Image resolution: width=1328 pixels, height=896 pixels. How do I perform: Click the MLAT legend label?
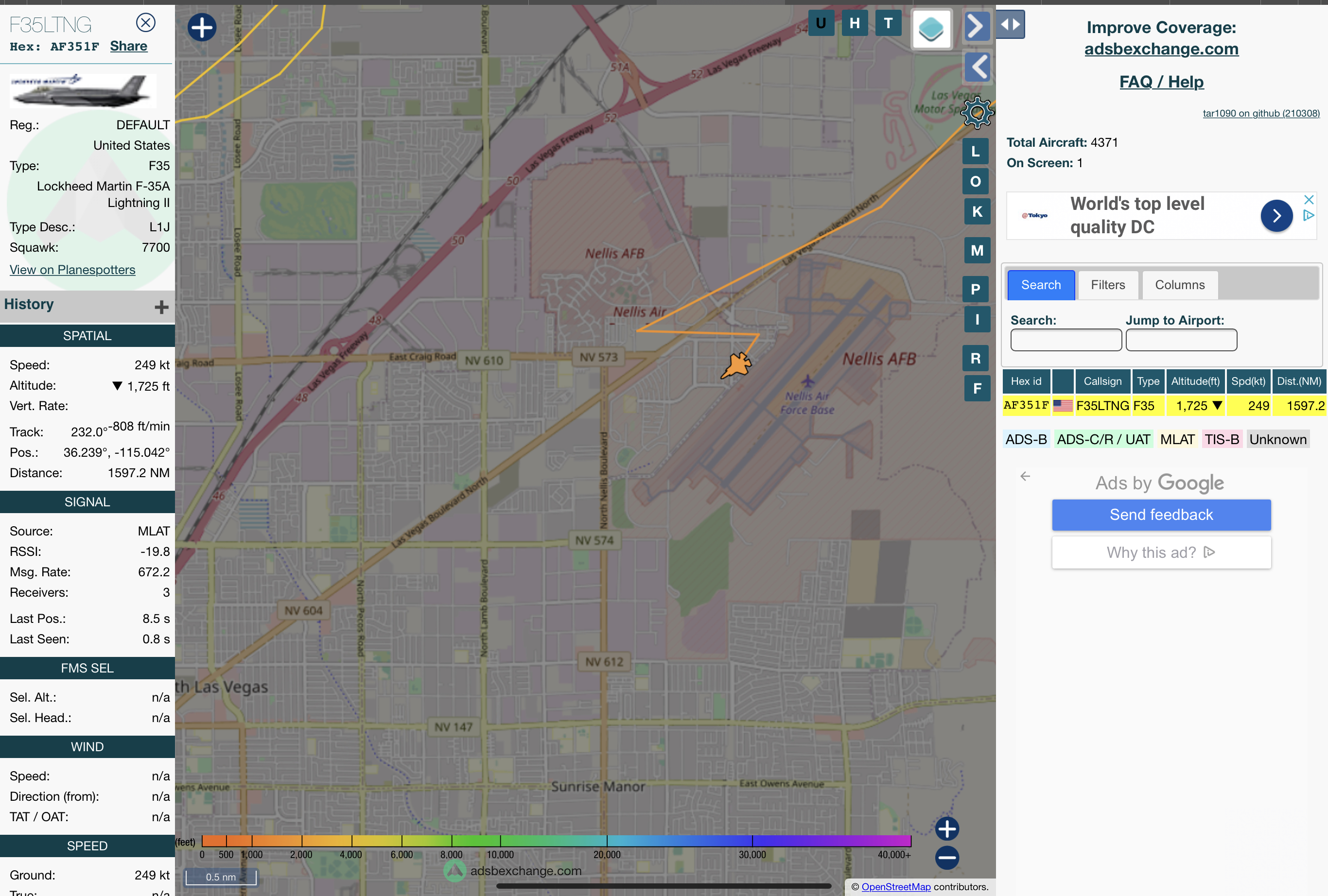1177,439
